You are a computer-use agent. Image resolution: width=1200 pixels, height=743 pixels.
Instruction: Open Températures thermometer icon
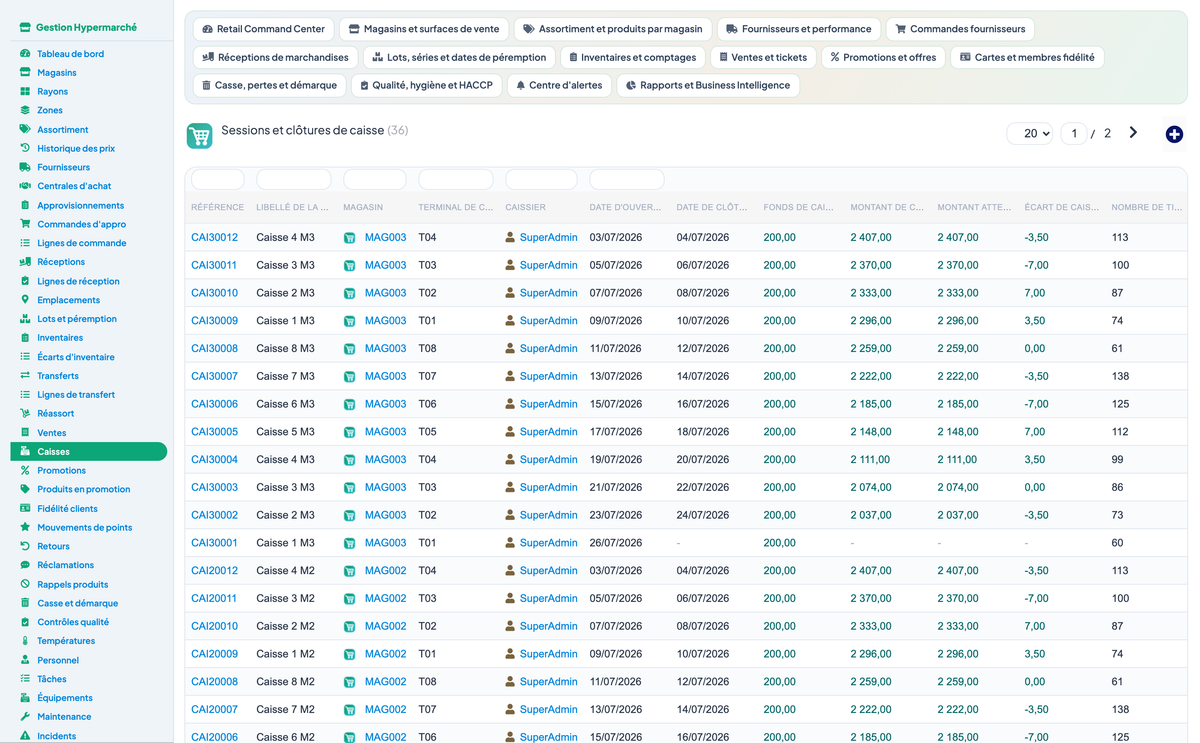pyautogui.click(x=25, y=640)
